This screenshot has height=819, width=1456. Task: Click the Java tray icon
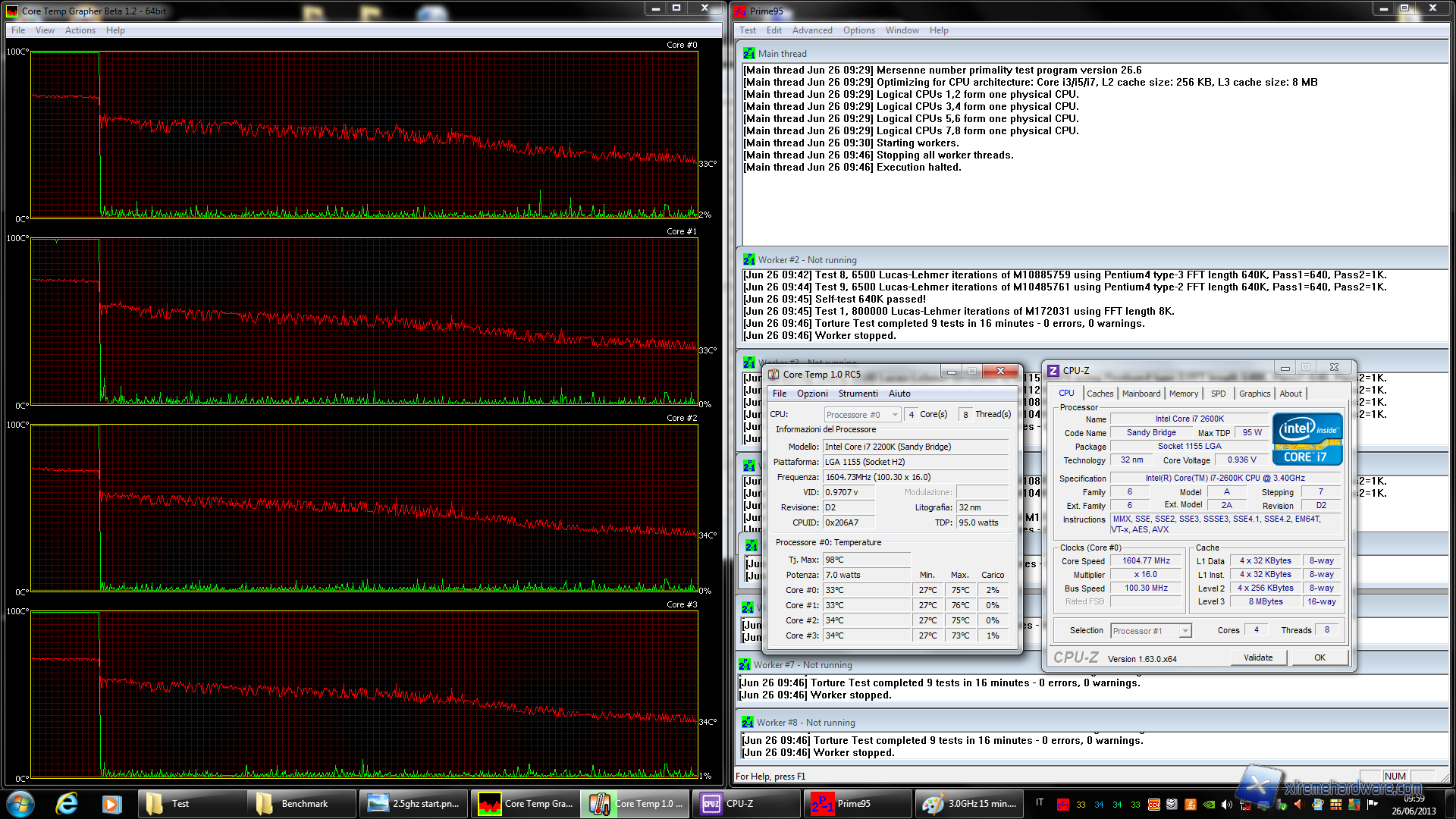coord(1191,805)
